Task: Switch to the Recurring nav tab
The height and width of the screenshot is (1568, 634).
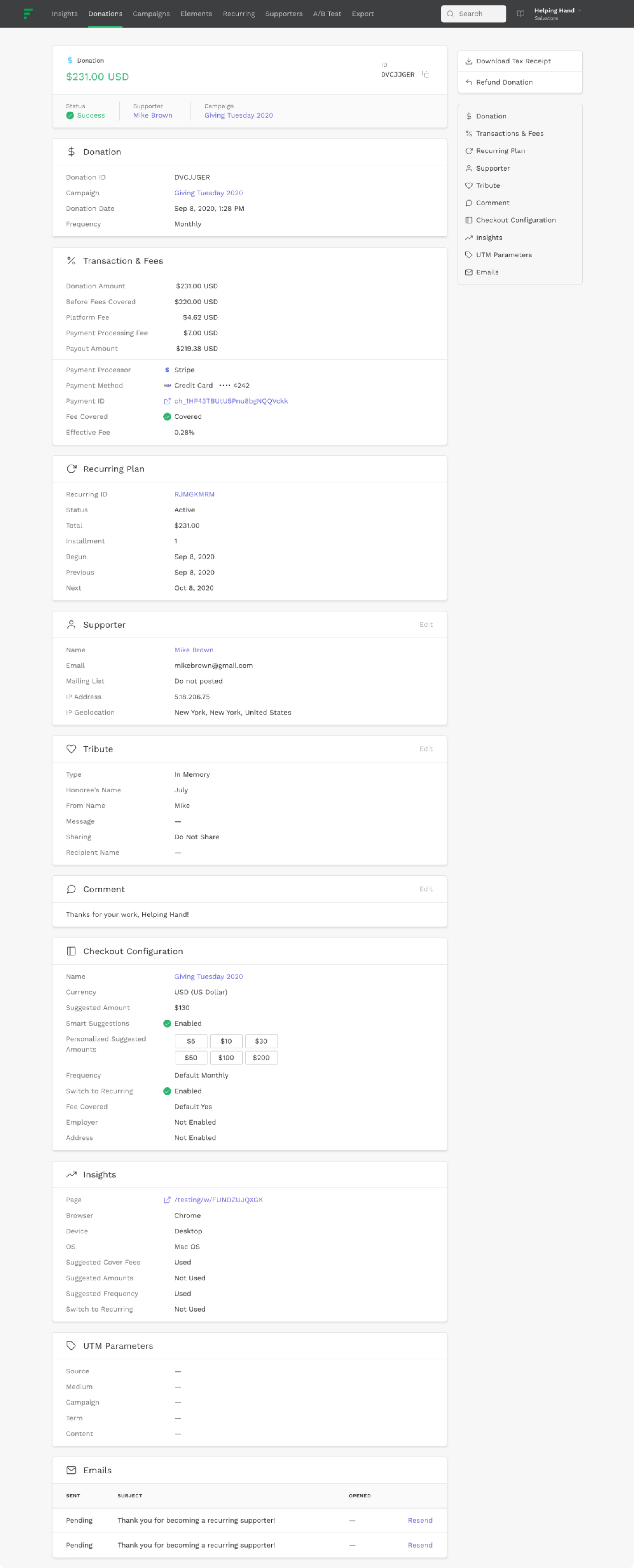Action: (x=239, y=13)
